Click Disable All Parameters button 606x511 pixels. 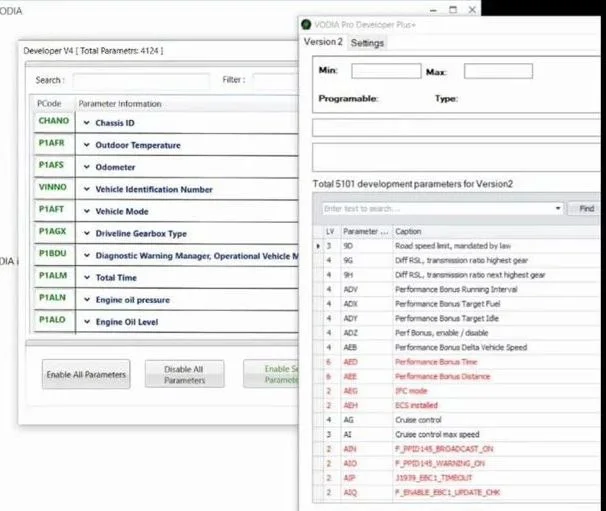(x=184, y=374)
